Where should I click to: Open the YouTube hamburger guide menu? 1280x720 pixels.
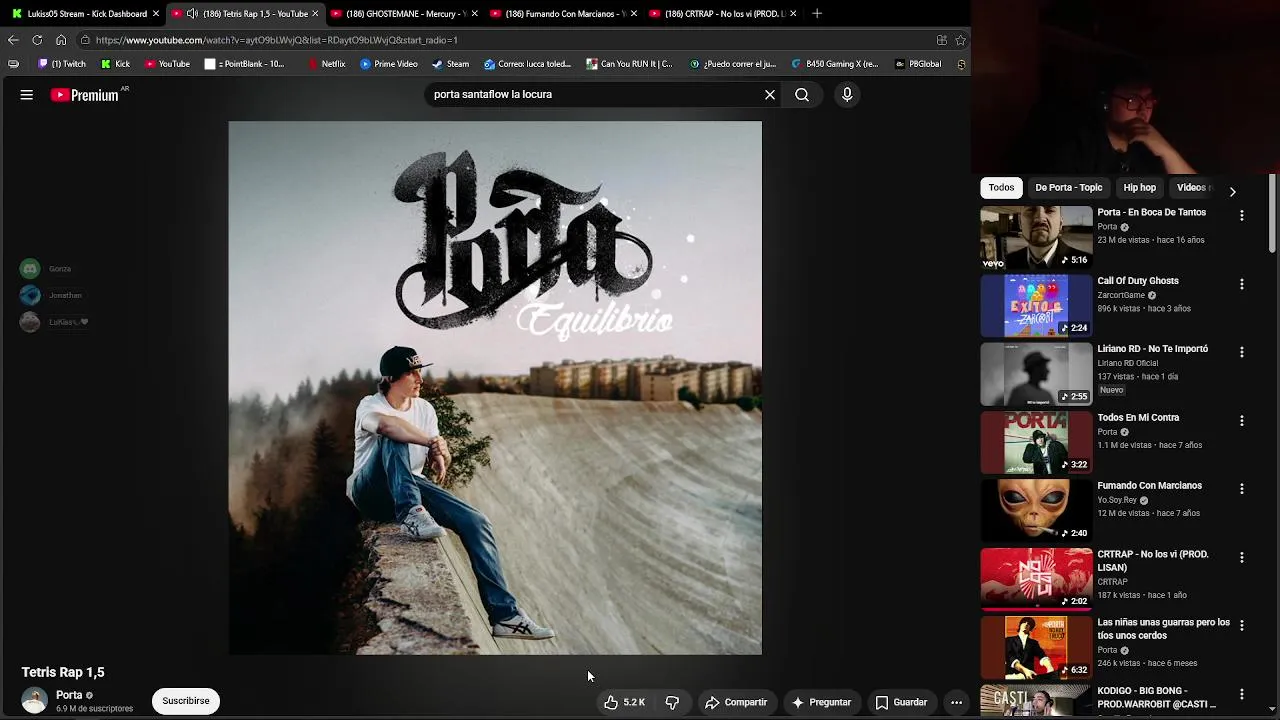click(27, 95)
